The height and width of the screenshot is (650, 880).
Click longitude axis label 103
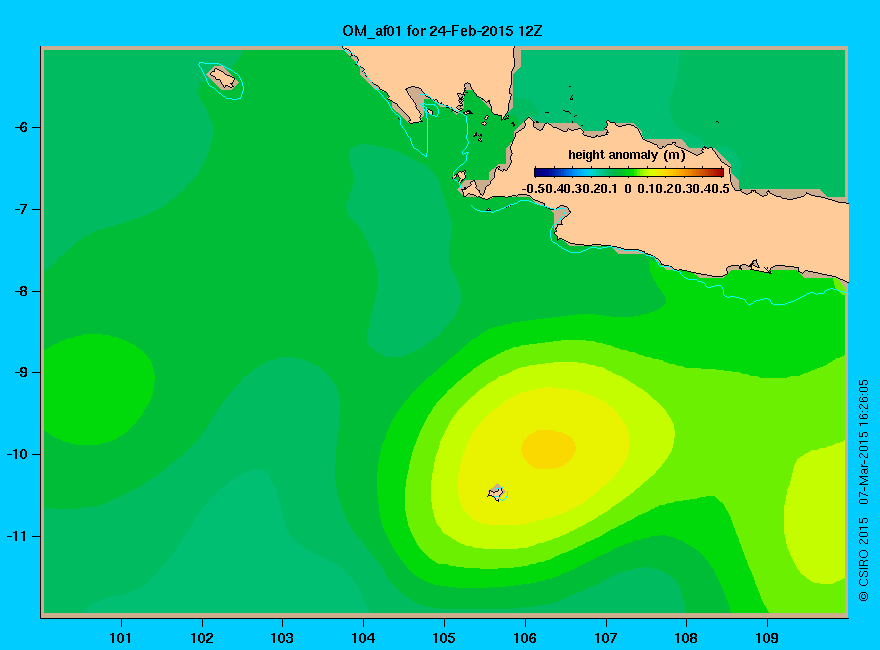(282, 638)
